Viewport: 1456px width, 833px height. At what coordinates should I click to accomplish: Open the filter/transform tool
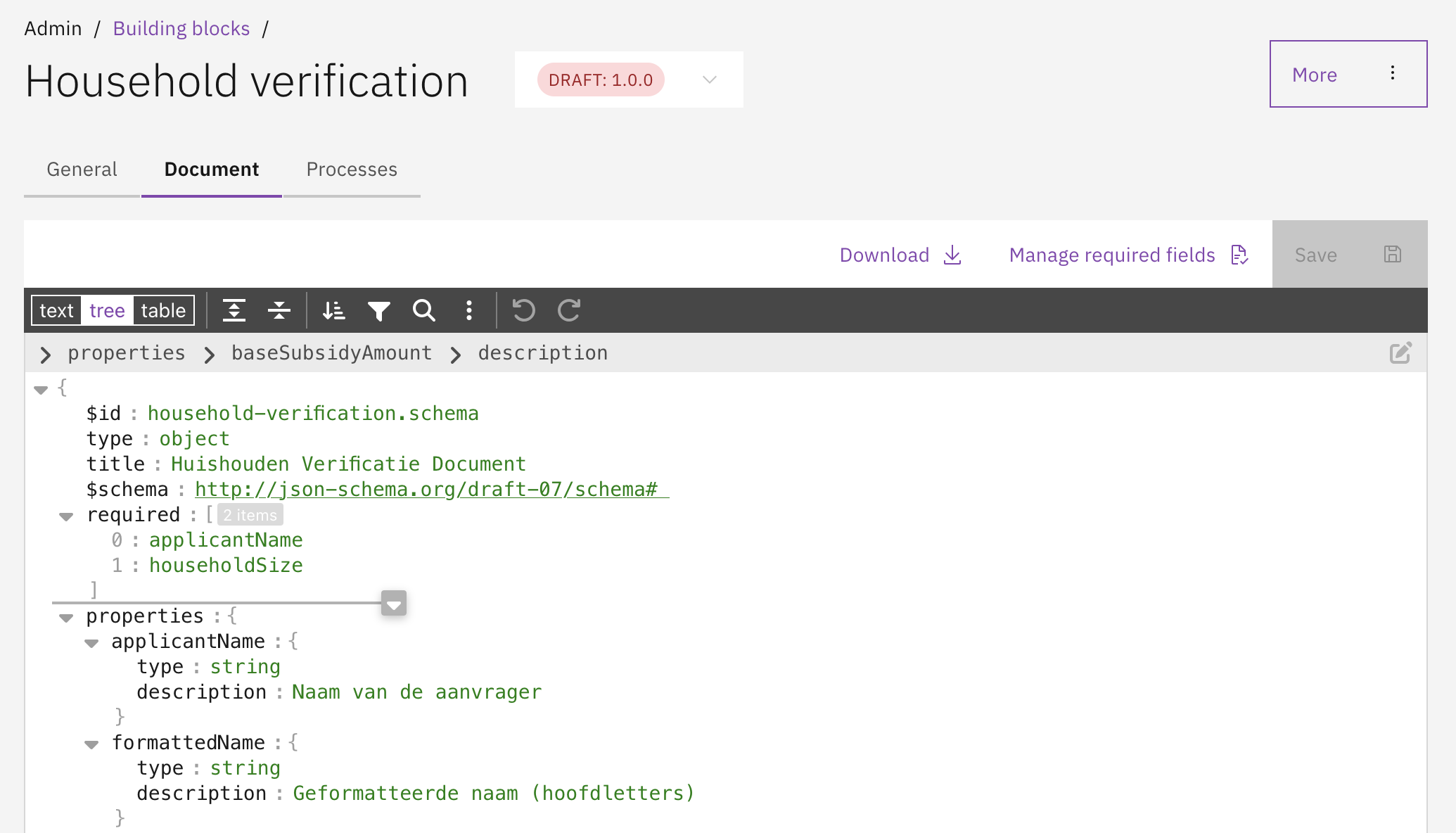(x=379, y=310)
